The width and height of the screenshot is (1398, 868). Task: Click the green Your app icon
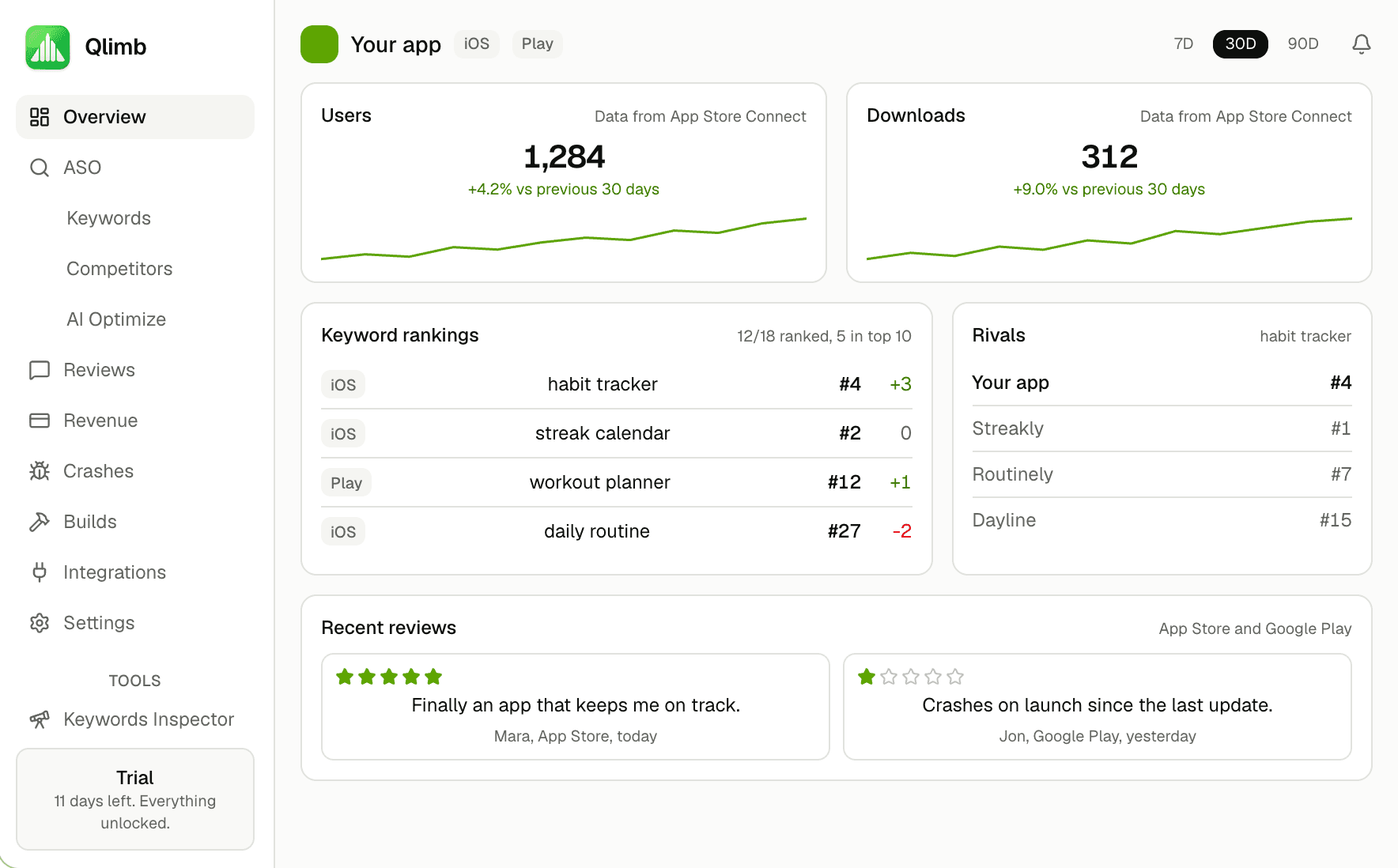click(x=319, y=44)
